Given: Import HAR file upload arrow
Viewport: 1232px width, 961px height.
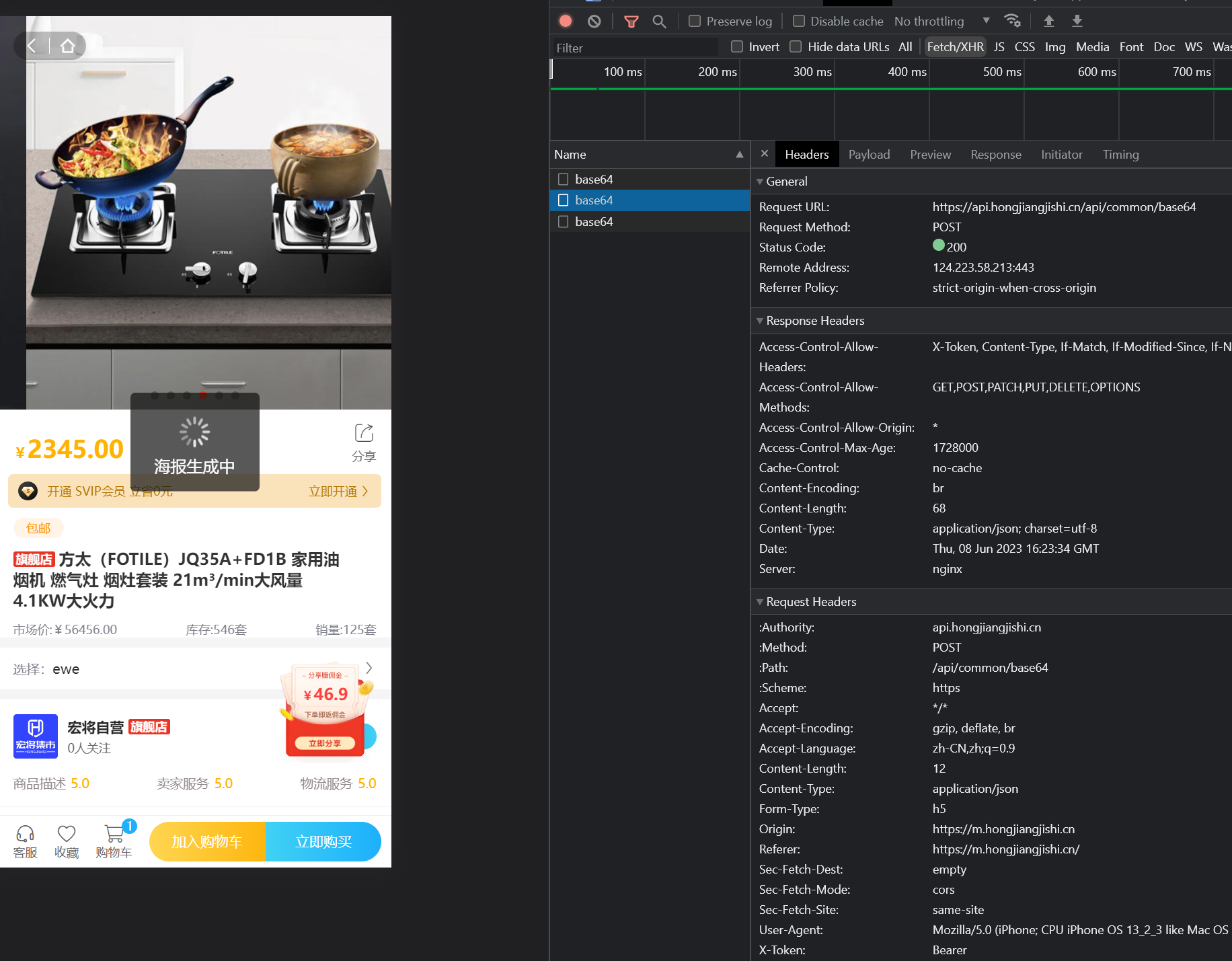Looking at the screenshot, I should click(x=1048, y=21).
